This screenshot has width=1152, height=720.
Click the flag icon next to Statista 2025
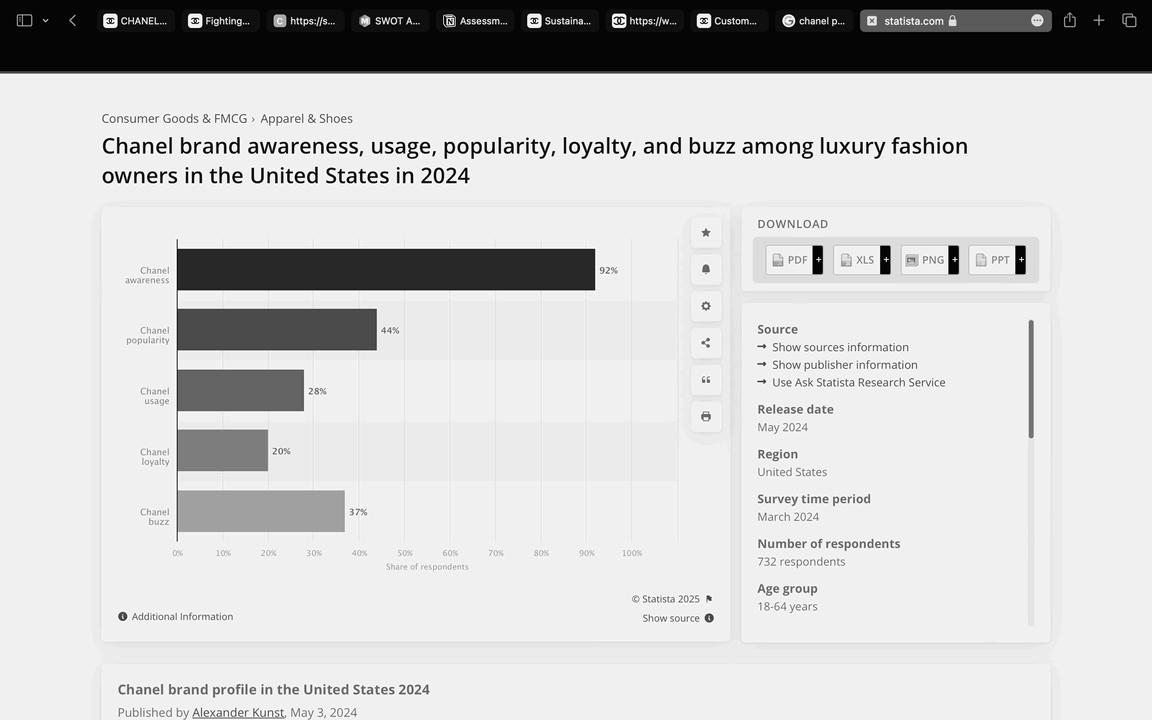coord(709,599)
